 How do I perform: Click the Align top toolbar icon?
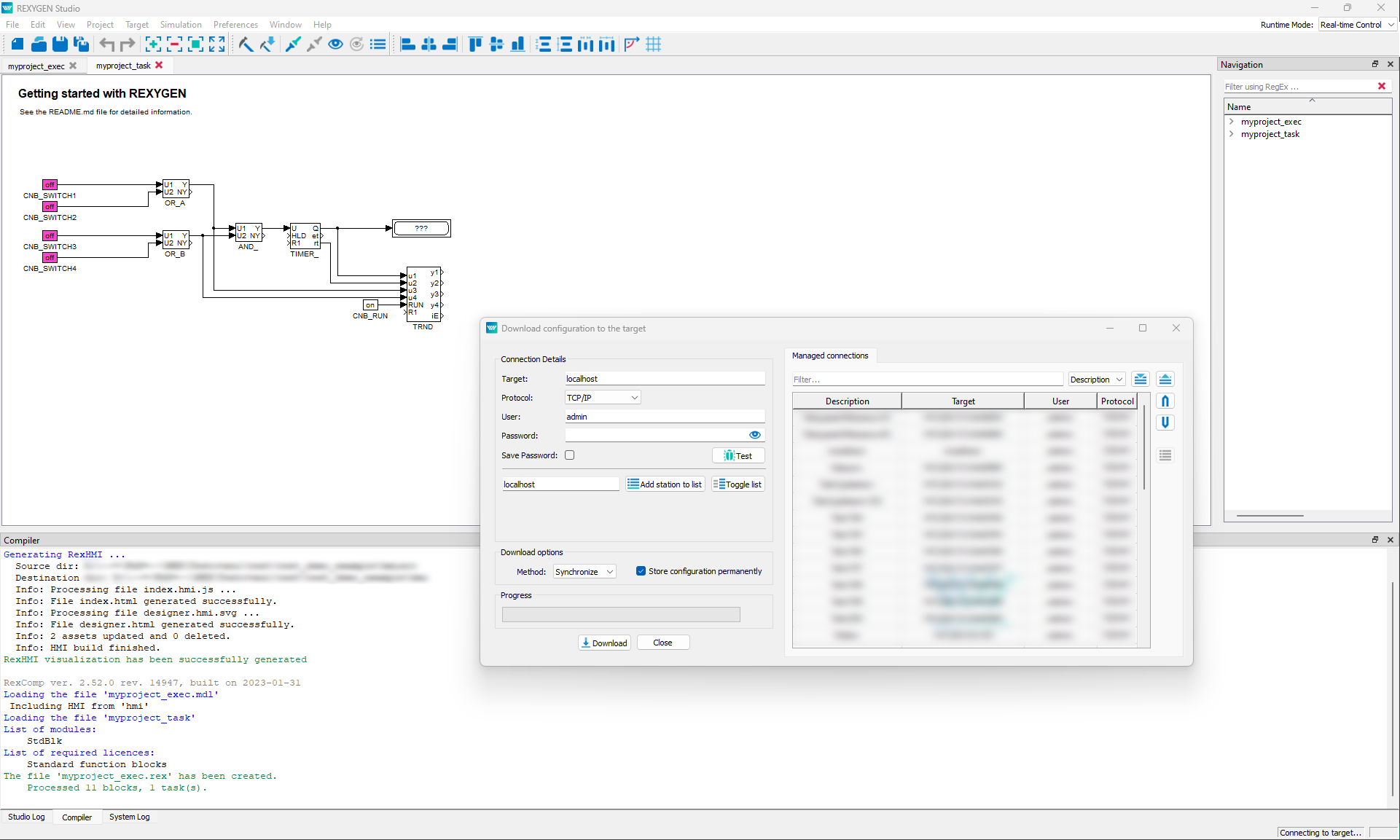475,44
